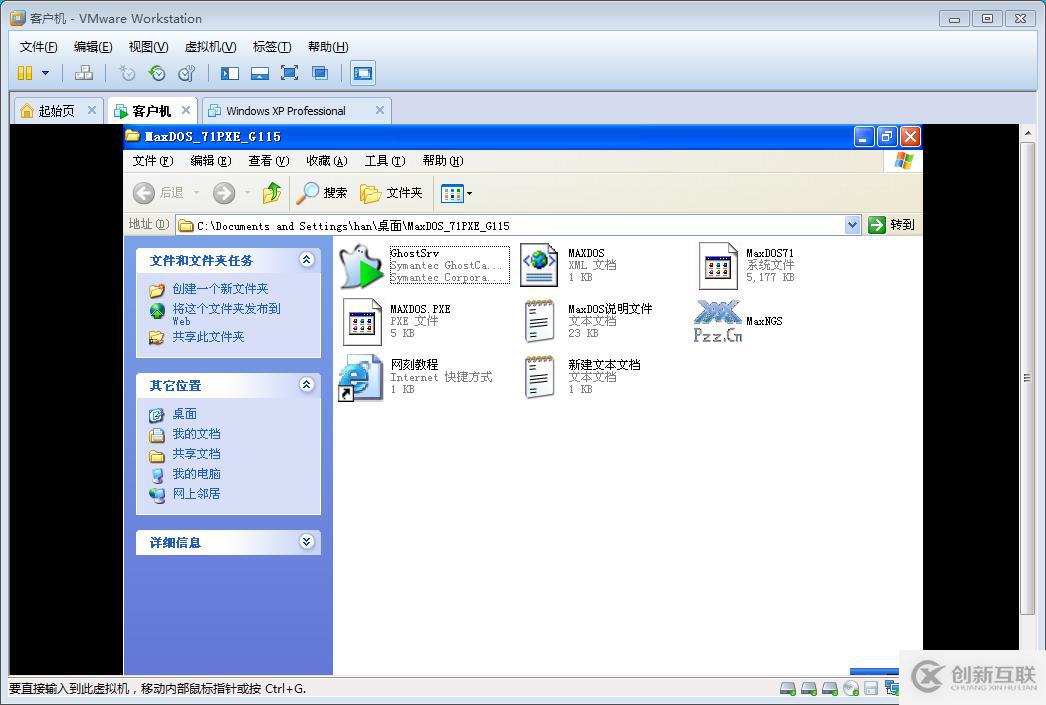Select the 网刻教程 Internet shortcut icon
This screenshot has height=705, width=1046.
(x=361, y=378)
